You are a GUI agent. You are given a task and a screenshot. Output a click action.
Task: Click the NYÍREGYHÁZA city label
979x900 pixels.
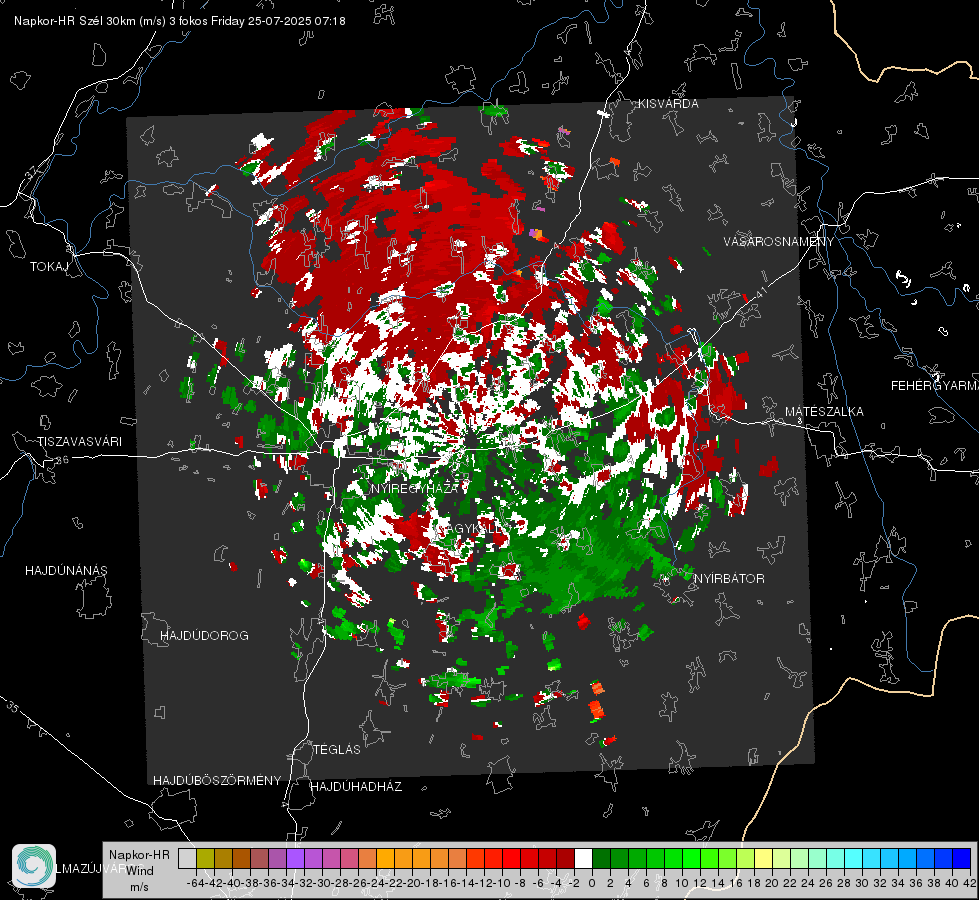(415, 488)
